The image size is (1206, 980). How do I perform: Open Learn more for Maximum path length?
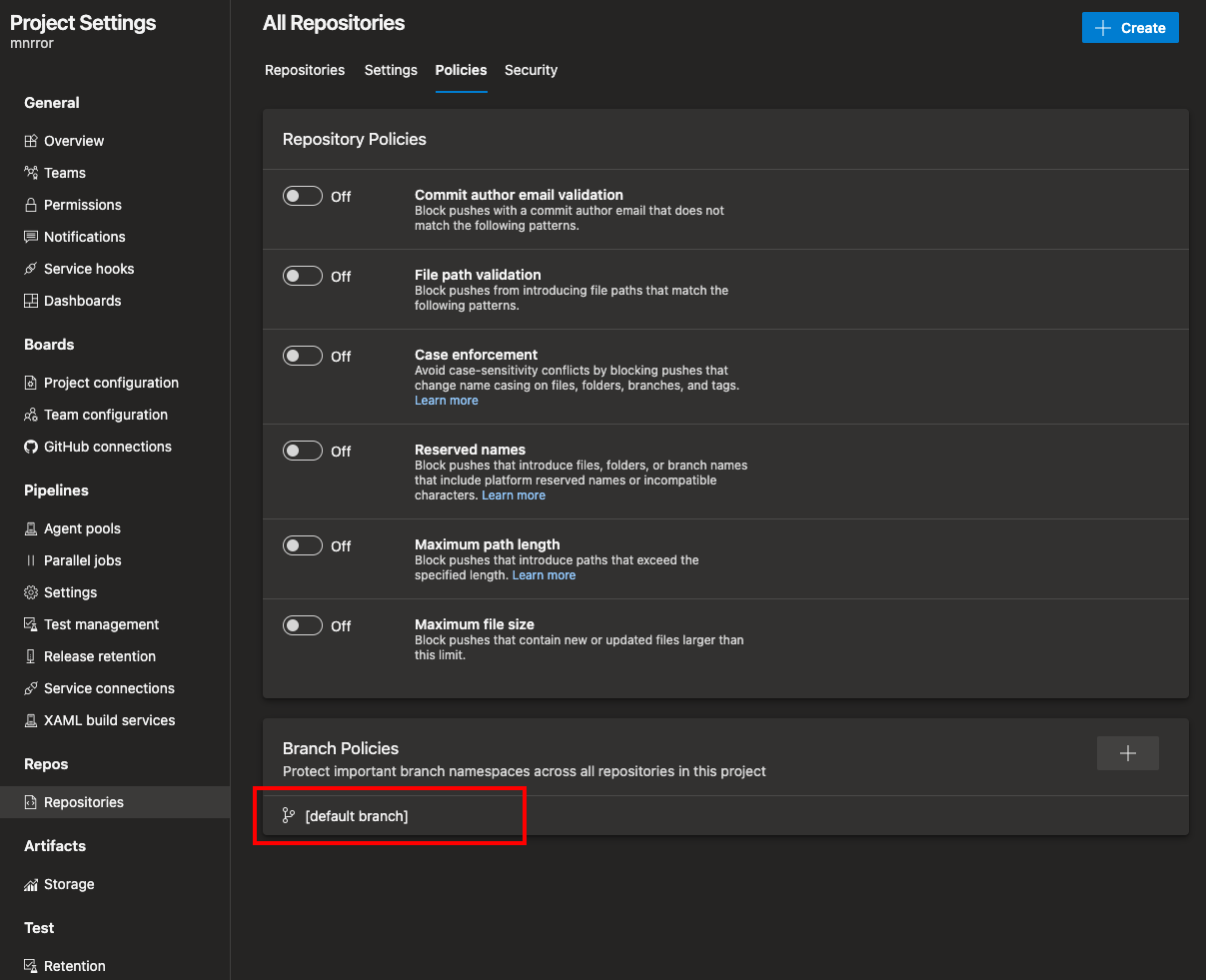(x=544, y=575)
